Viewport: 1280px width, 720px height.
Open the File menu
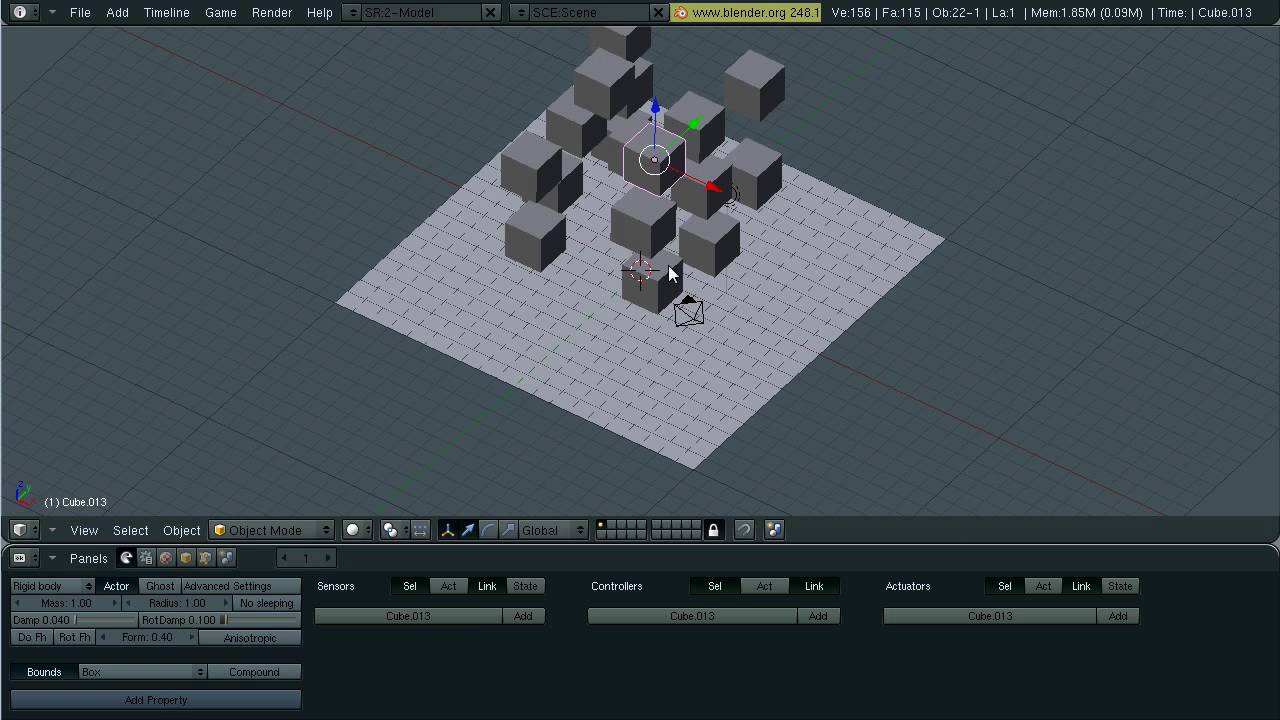[80, 13]
